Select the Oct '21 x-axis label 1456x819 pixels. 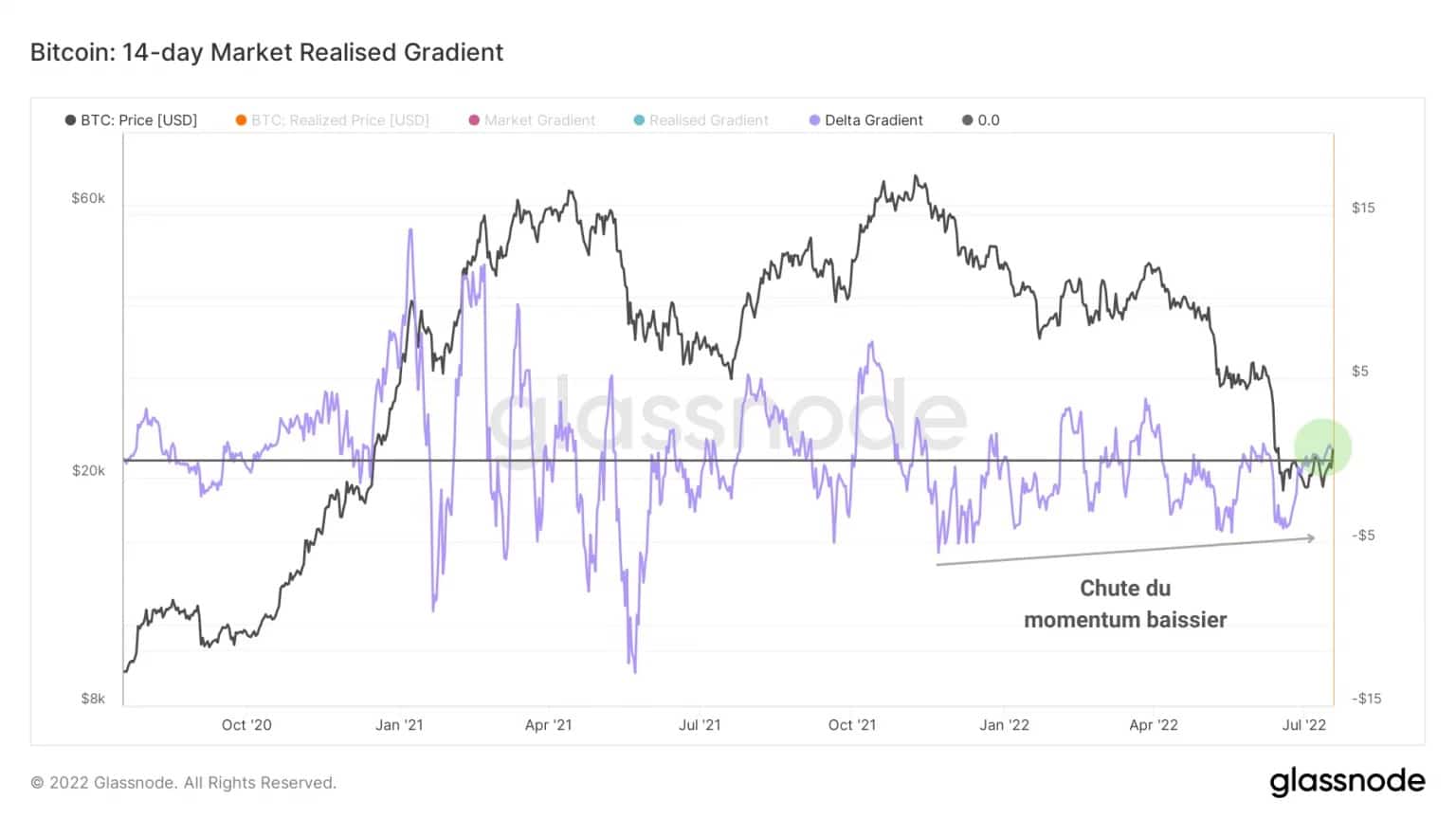point(852,725)
